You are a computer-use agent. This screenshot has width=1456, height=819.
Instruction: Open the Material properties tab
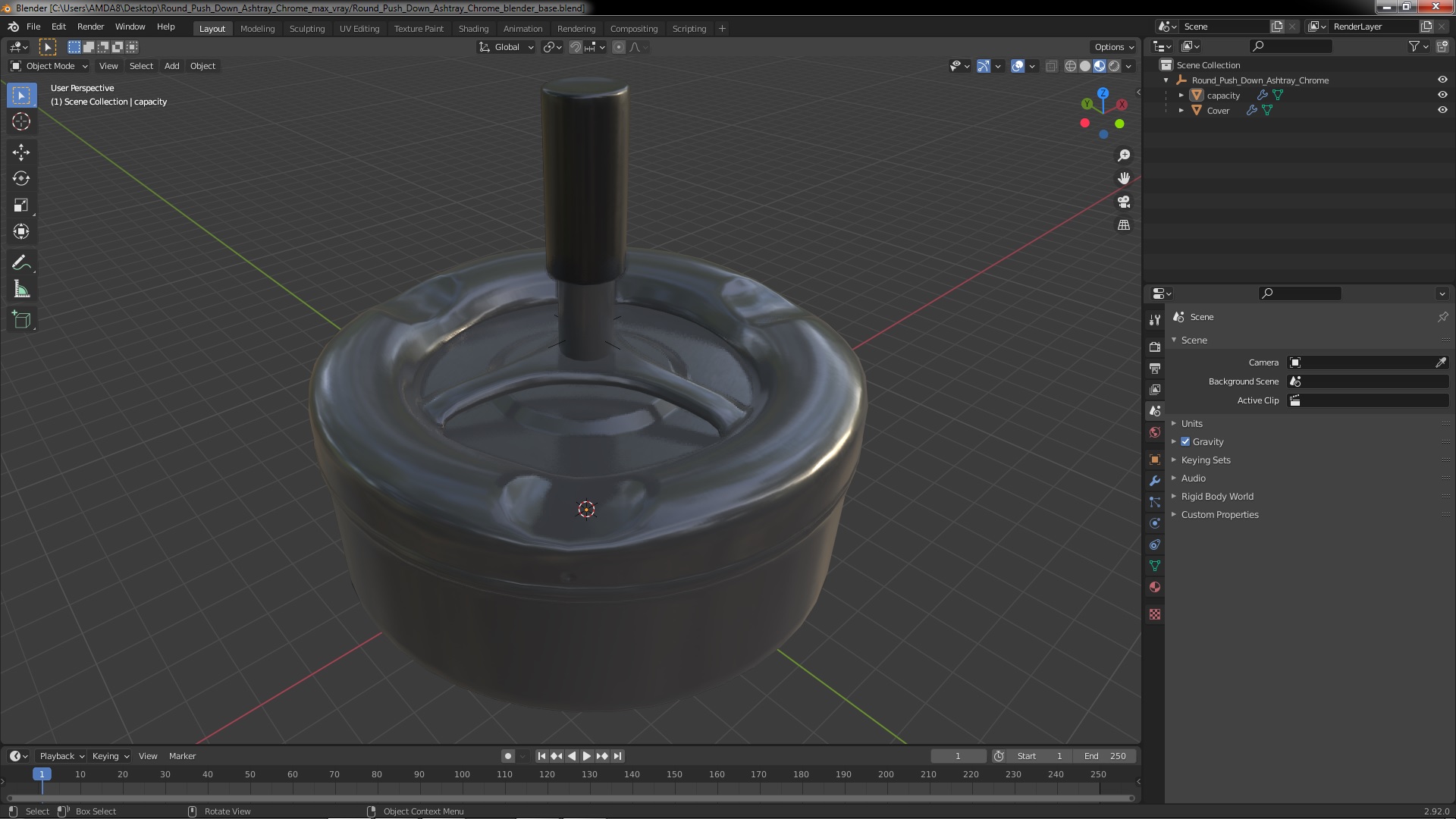click(1155, 587)
